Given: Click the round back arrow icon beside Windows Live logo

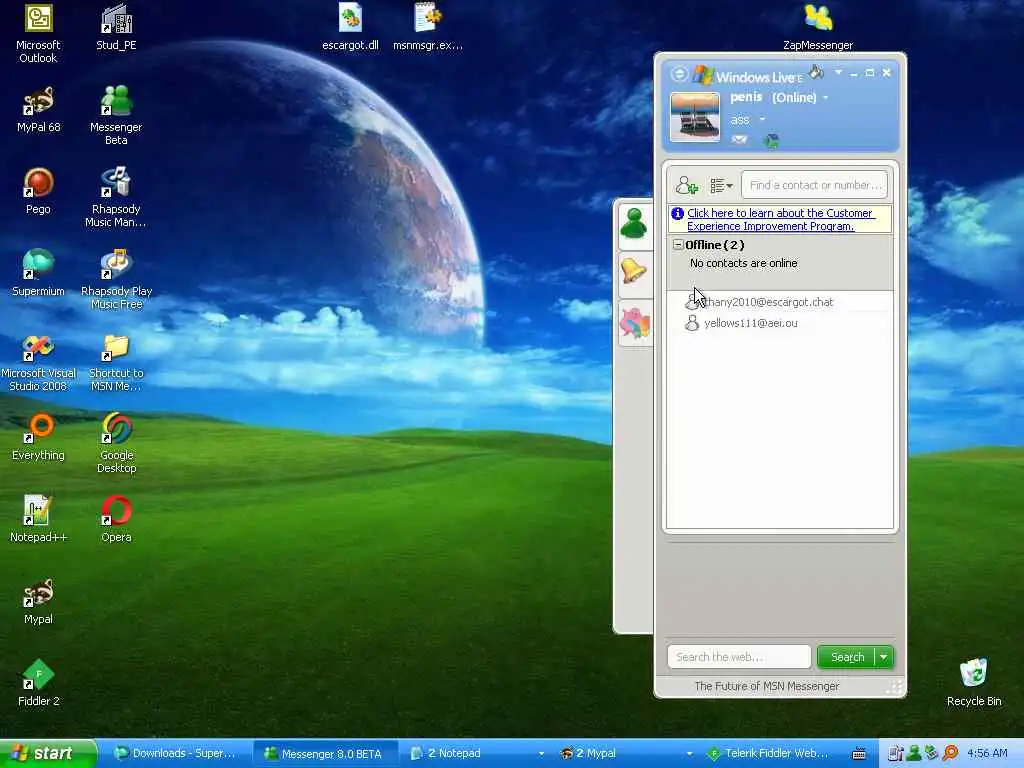Looking at the screenshot, I should (679, 74).
